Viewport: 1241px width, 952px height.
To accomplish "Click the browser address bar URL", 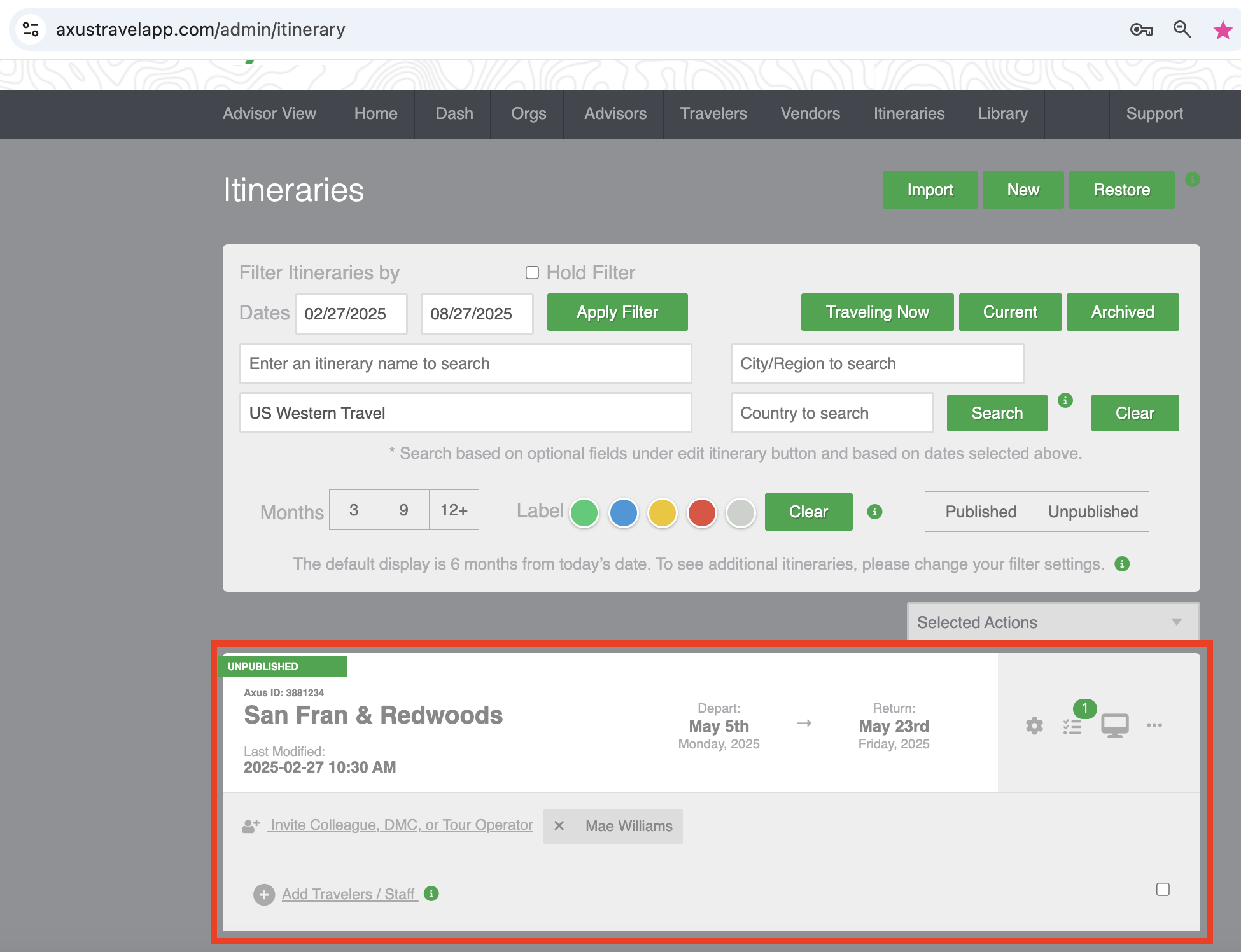I will 200,29.
